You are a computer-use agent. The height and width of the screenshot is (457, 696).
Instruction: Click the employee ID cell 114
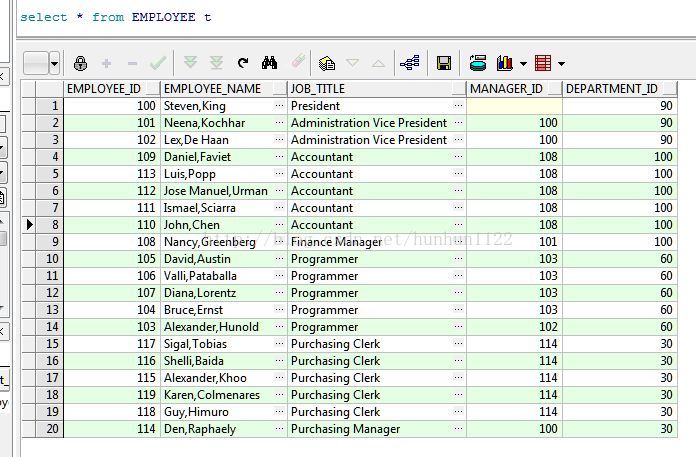point(112,429)
